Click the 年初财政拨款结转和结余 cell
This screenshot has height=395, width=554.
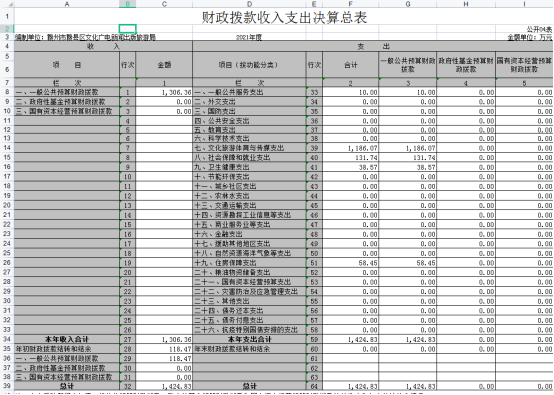(67, 349)
